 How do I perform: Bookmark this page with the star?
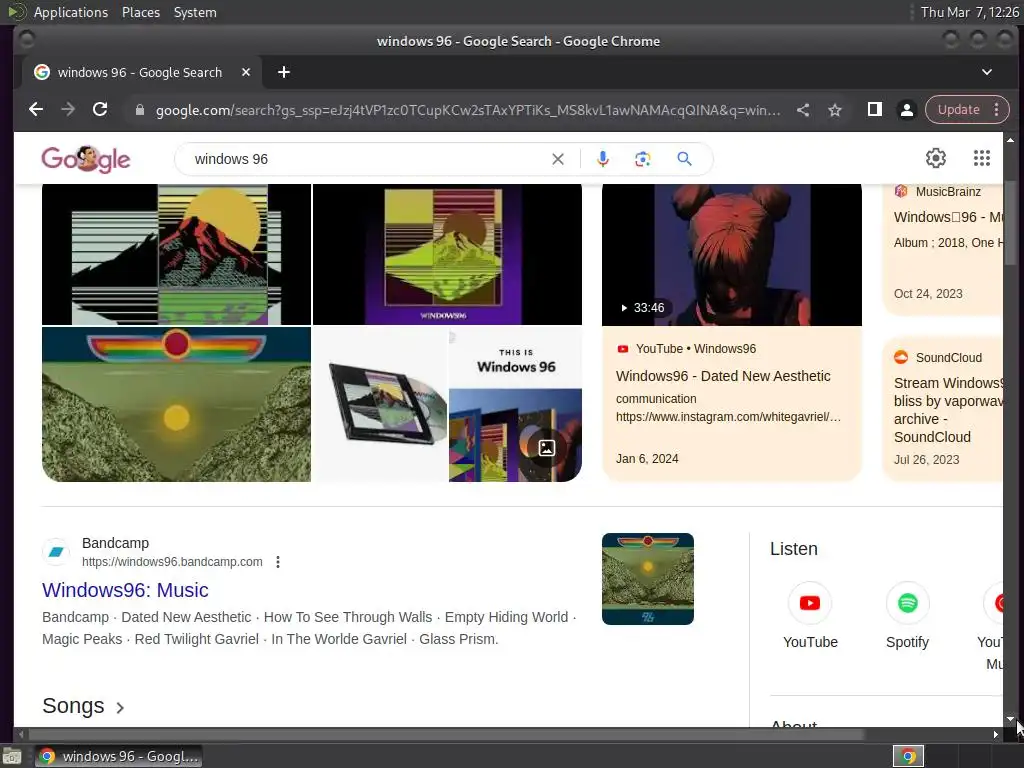pyautogui.click(x=835, y=110)
